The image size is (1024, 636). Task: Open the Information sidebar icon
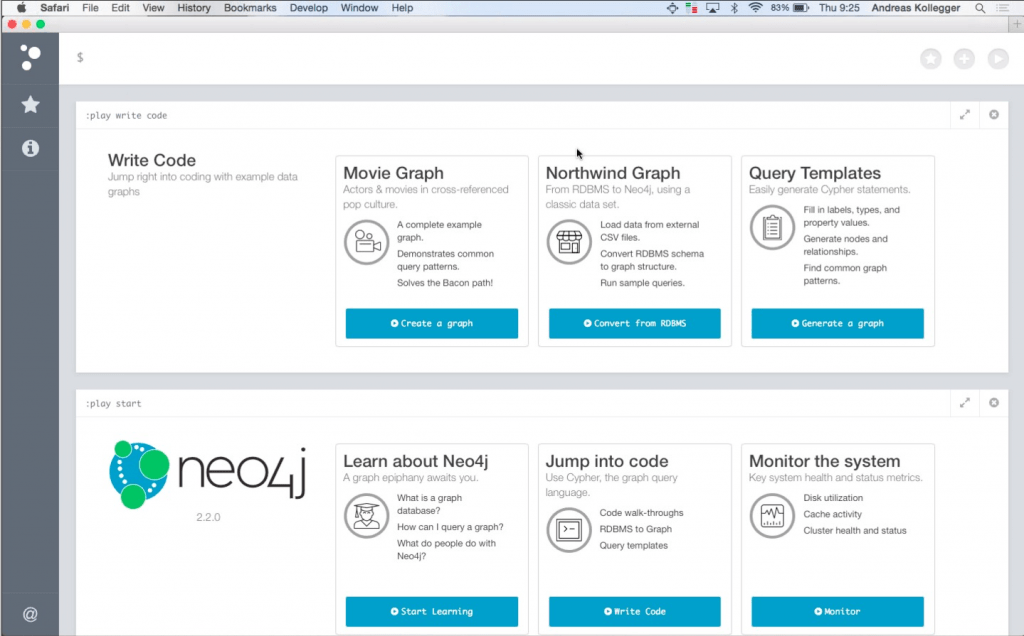coord(30,148)
